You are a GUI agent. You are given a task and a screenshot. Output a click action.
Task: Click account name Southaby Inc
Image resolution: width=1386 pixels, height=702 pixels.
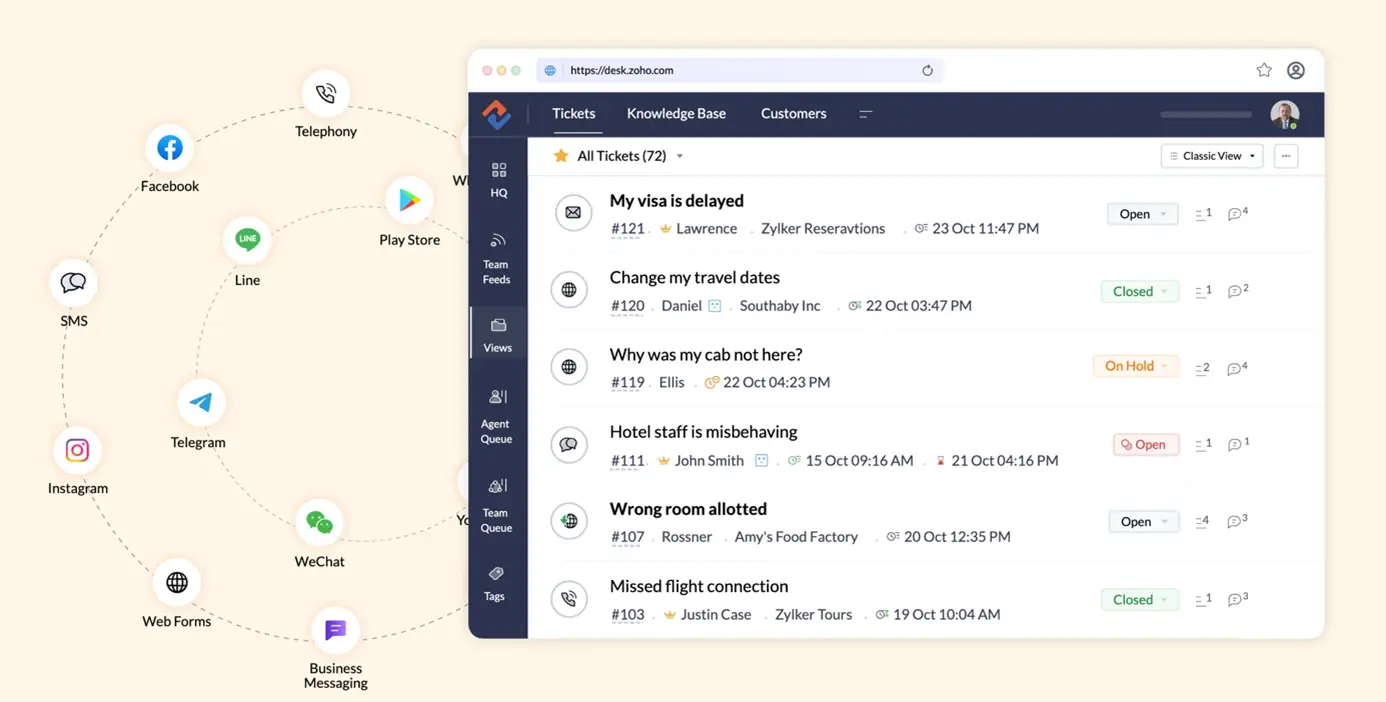[x=780, y=306]
